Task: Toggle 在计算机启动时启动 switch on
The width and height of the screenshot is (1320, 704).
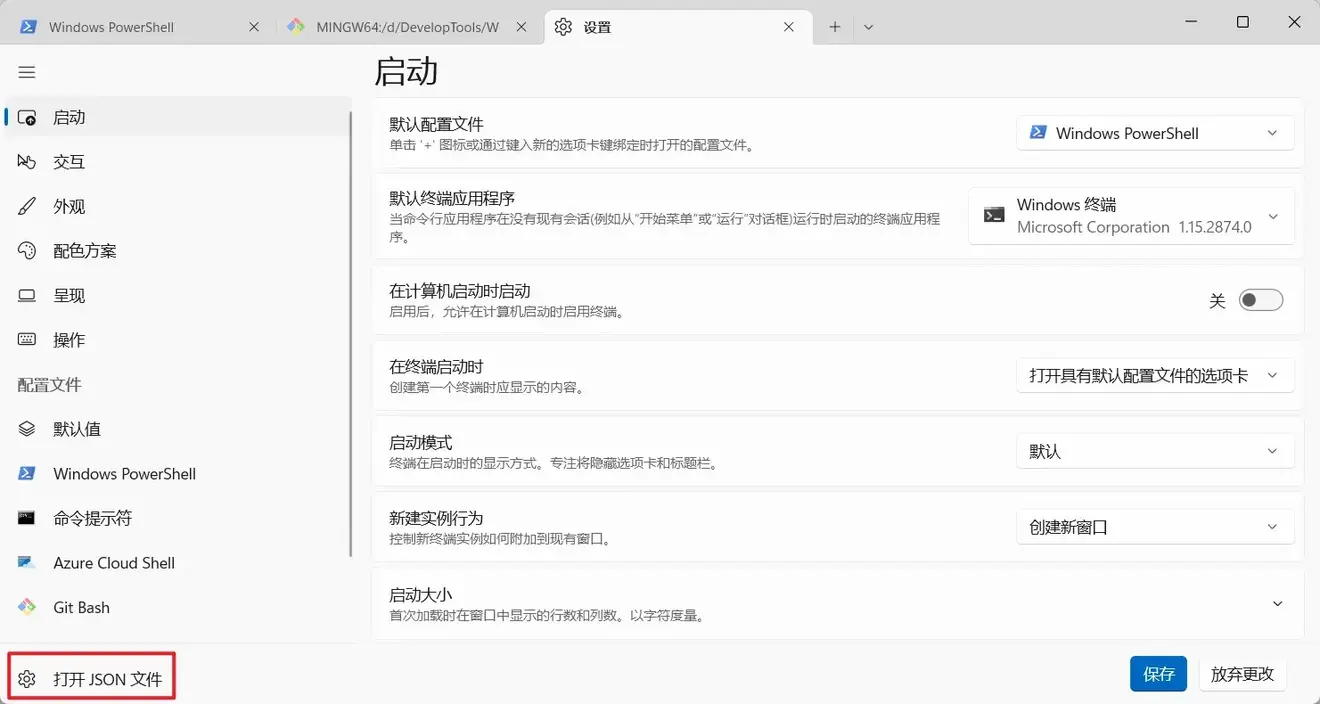Action: tap(1260, 301)
